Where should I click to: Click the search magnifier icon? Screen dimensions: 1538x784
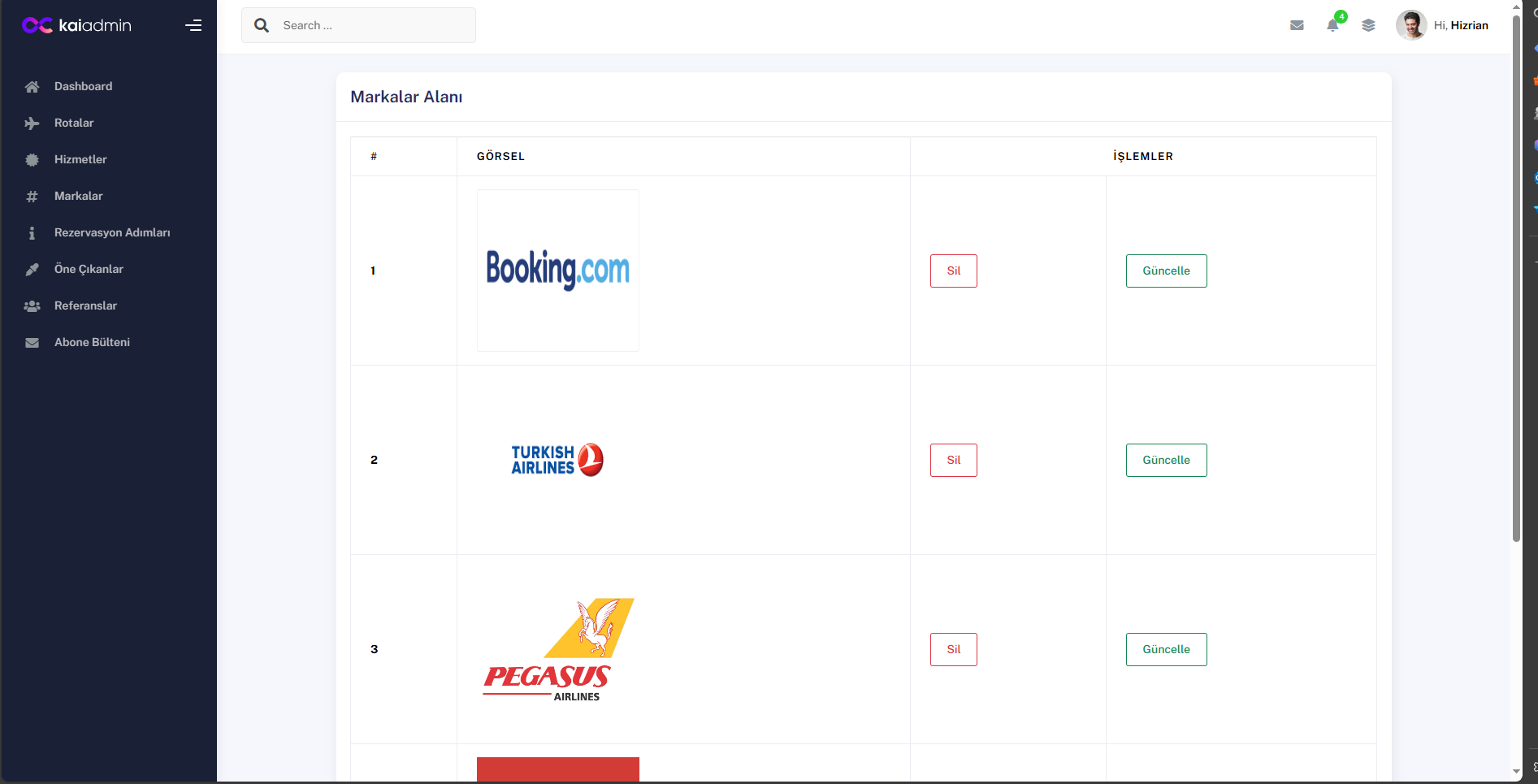point(262,25)
